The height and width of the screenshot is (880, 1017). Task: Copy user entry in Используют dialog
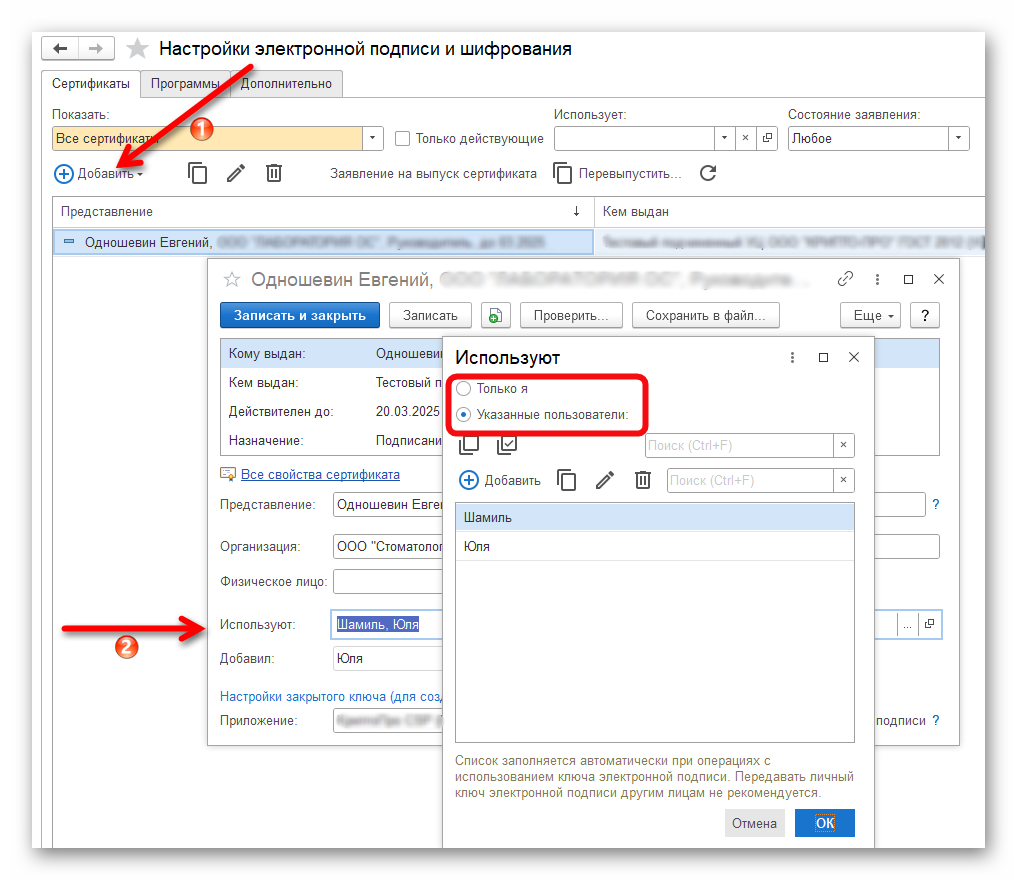566,481
